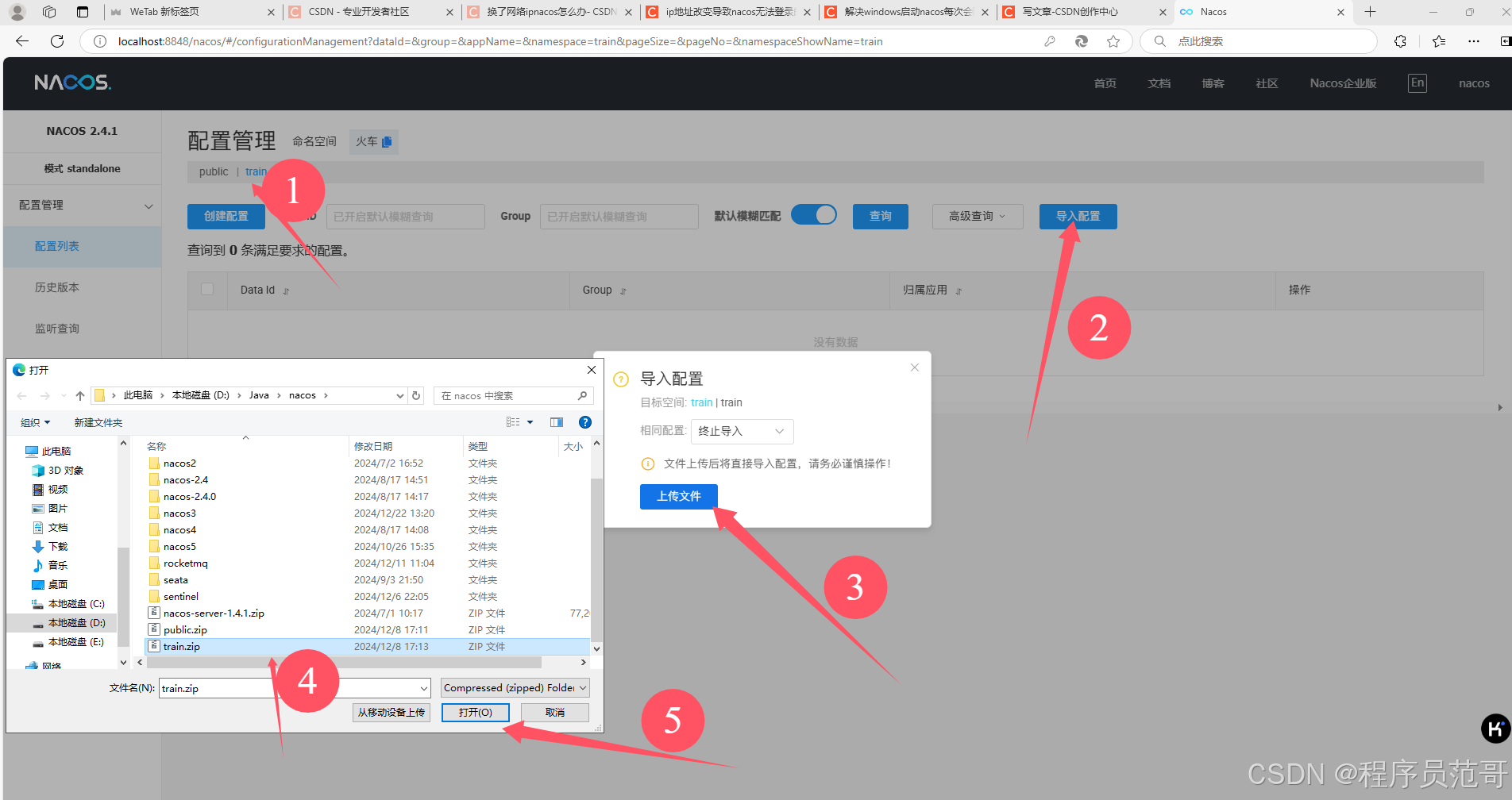Sort table by Data Id arrows

point(286,291)
